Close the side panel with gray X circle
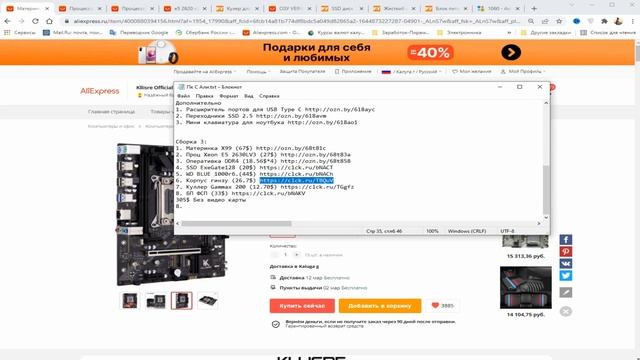The height and width of the screenshot is (360, 640). (565, 311)
